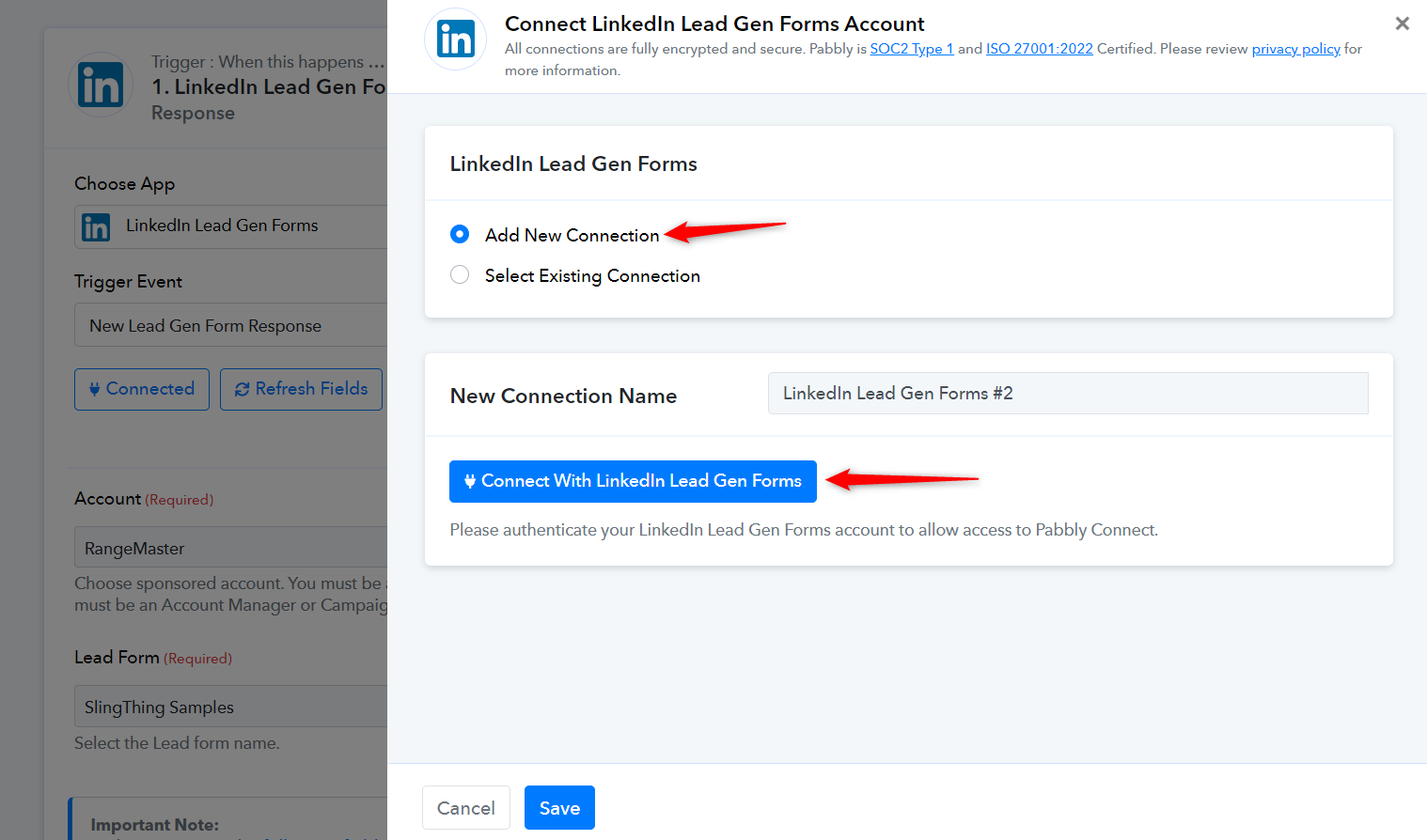Click Connect With LinkedIn Lead Gen Forms button
1427x840 pixels.
point(633,481)
